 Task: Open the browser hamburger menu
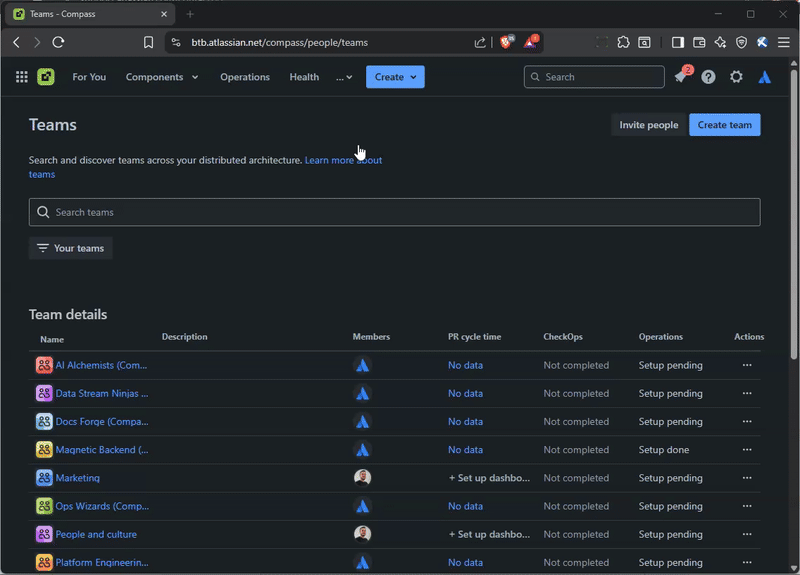(784, 42)
